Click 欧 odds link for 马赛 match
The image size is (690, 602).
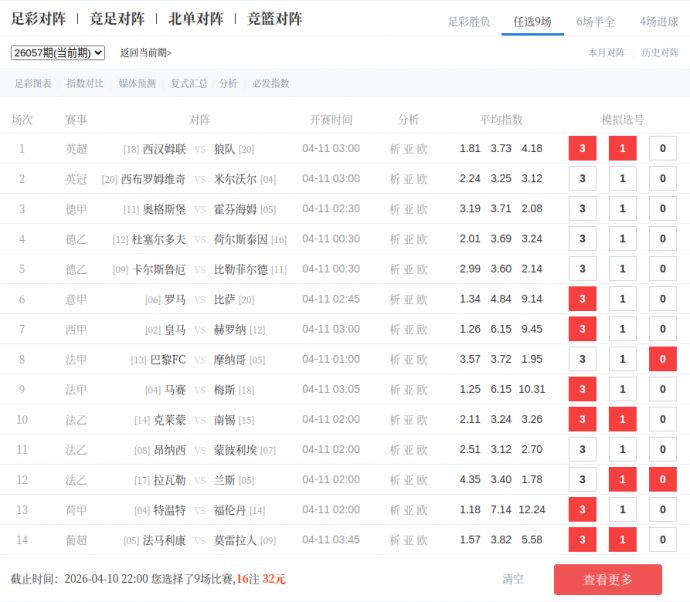click(422, 389)
